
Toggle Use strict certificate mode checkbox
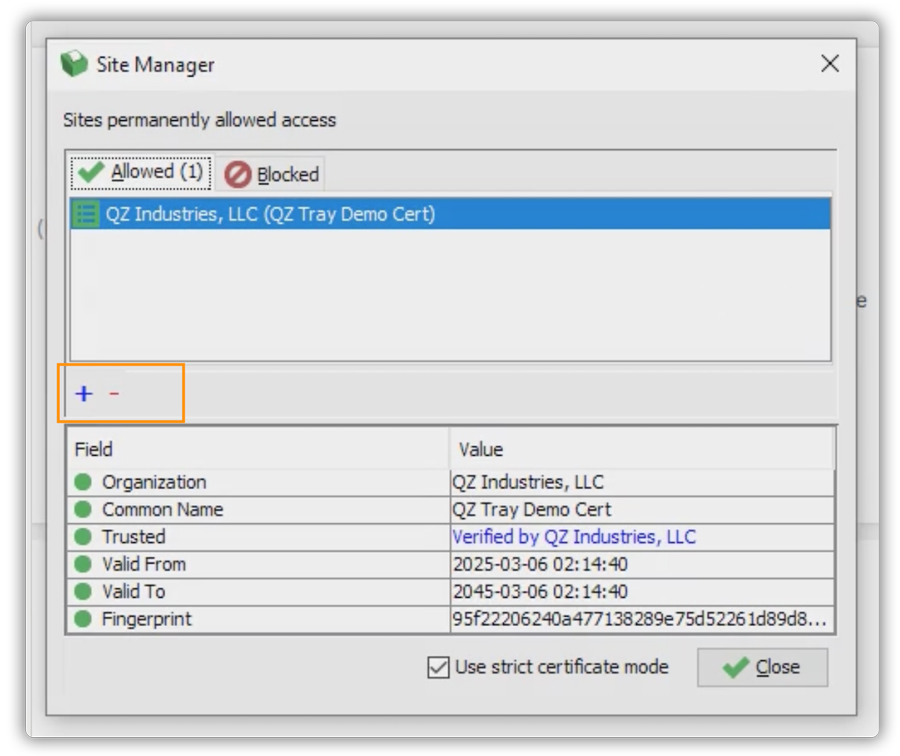439,667
